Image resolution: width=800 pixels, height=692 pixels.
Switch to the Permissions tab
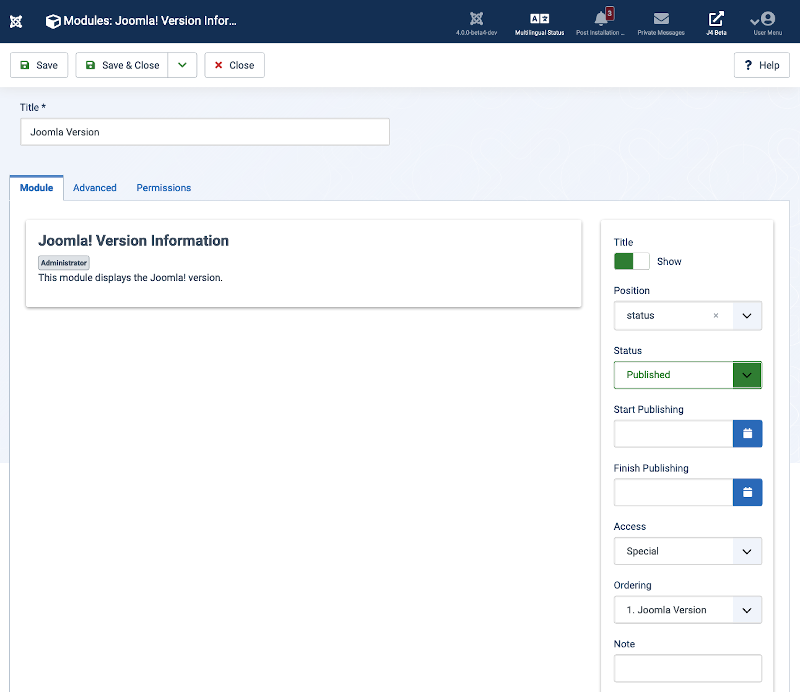(x=164, y=188)
